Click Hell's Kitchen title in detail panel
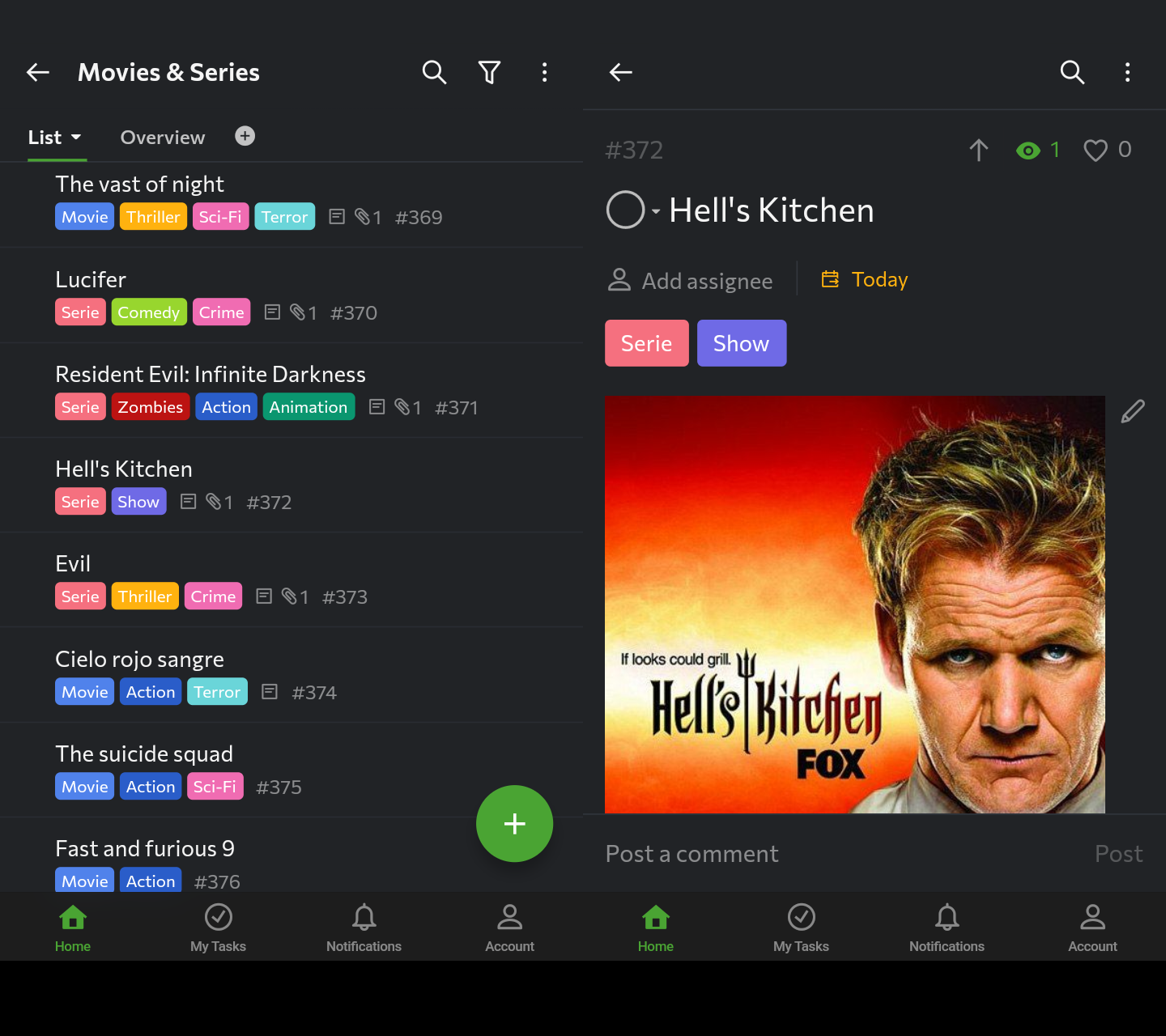Image resolution: width=1166 pixels, height=1036 pixels. pos(772,210)
